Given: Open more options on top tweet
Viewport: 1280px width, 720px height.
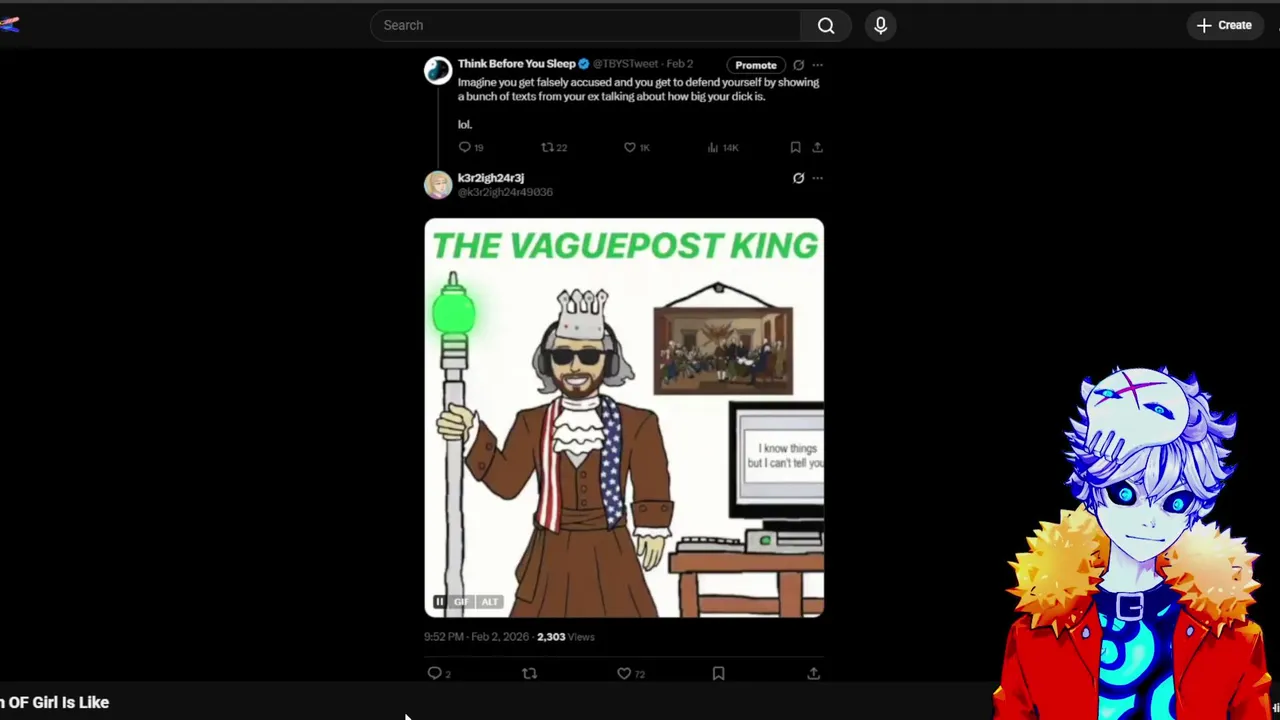Looking at the screenshot, I should coord(817,65).
